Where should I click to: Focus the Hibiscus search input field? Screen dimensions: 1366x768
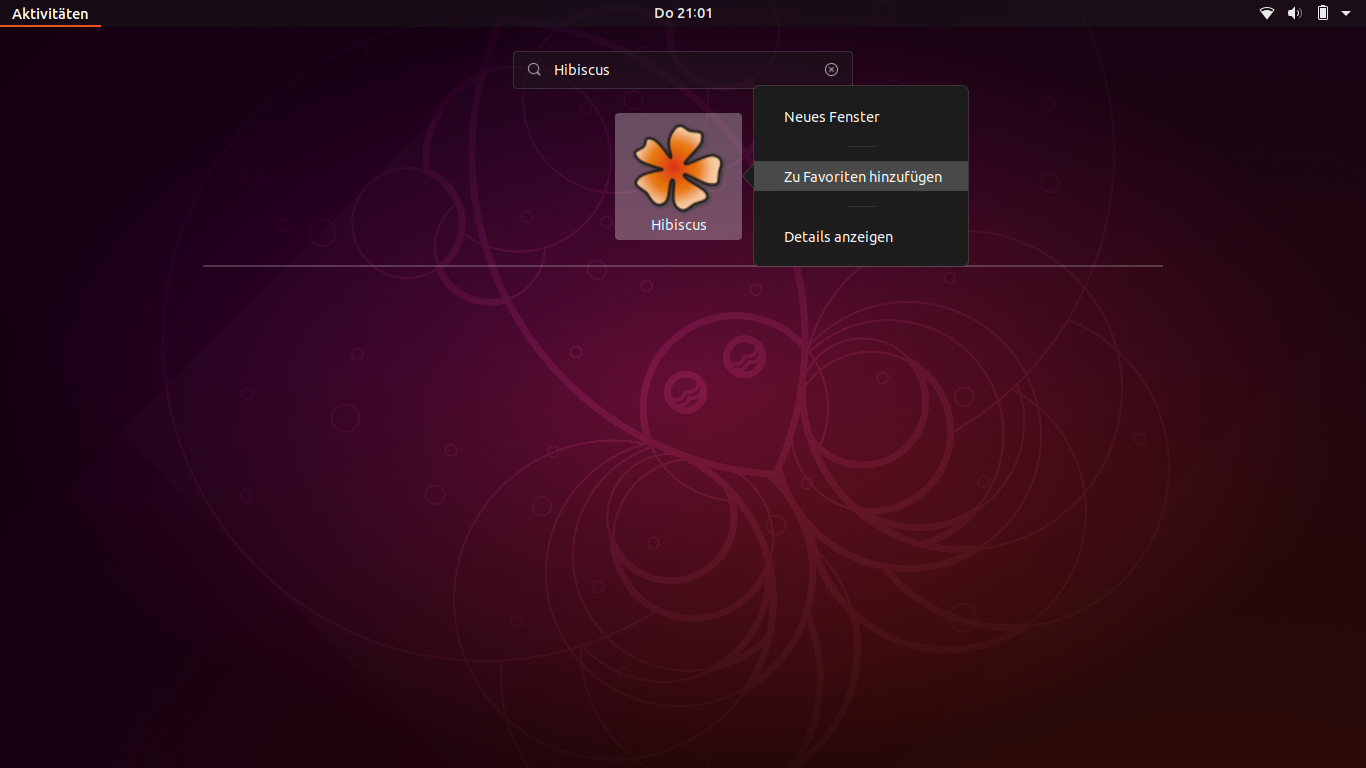click(683, 70)
